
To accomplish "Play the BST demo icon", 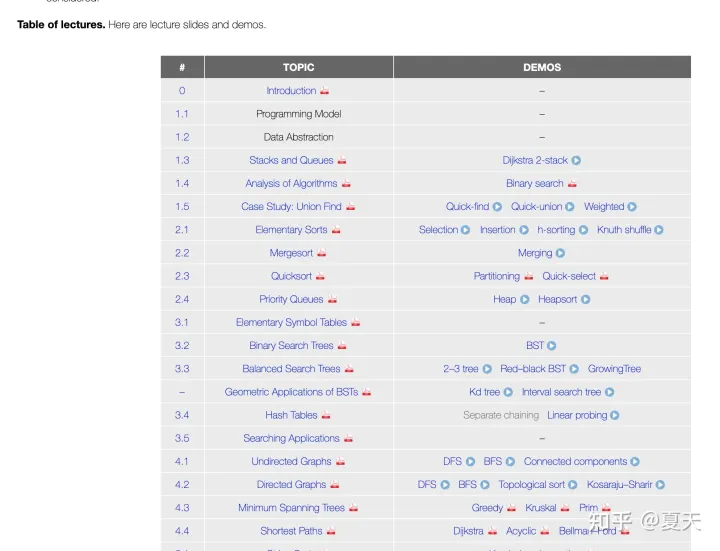I will tap(551, 345).
